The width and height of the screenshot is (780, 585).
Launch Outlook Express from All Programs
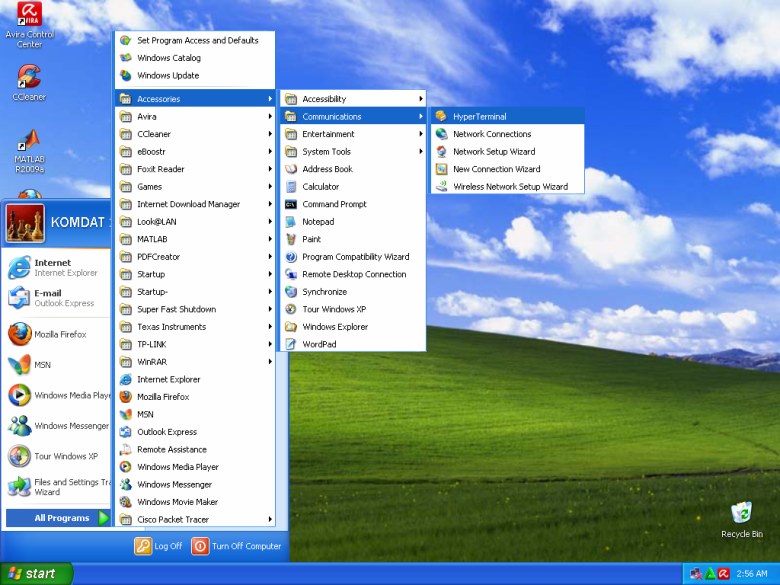click(x=195, y=432)
